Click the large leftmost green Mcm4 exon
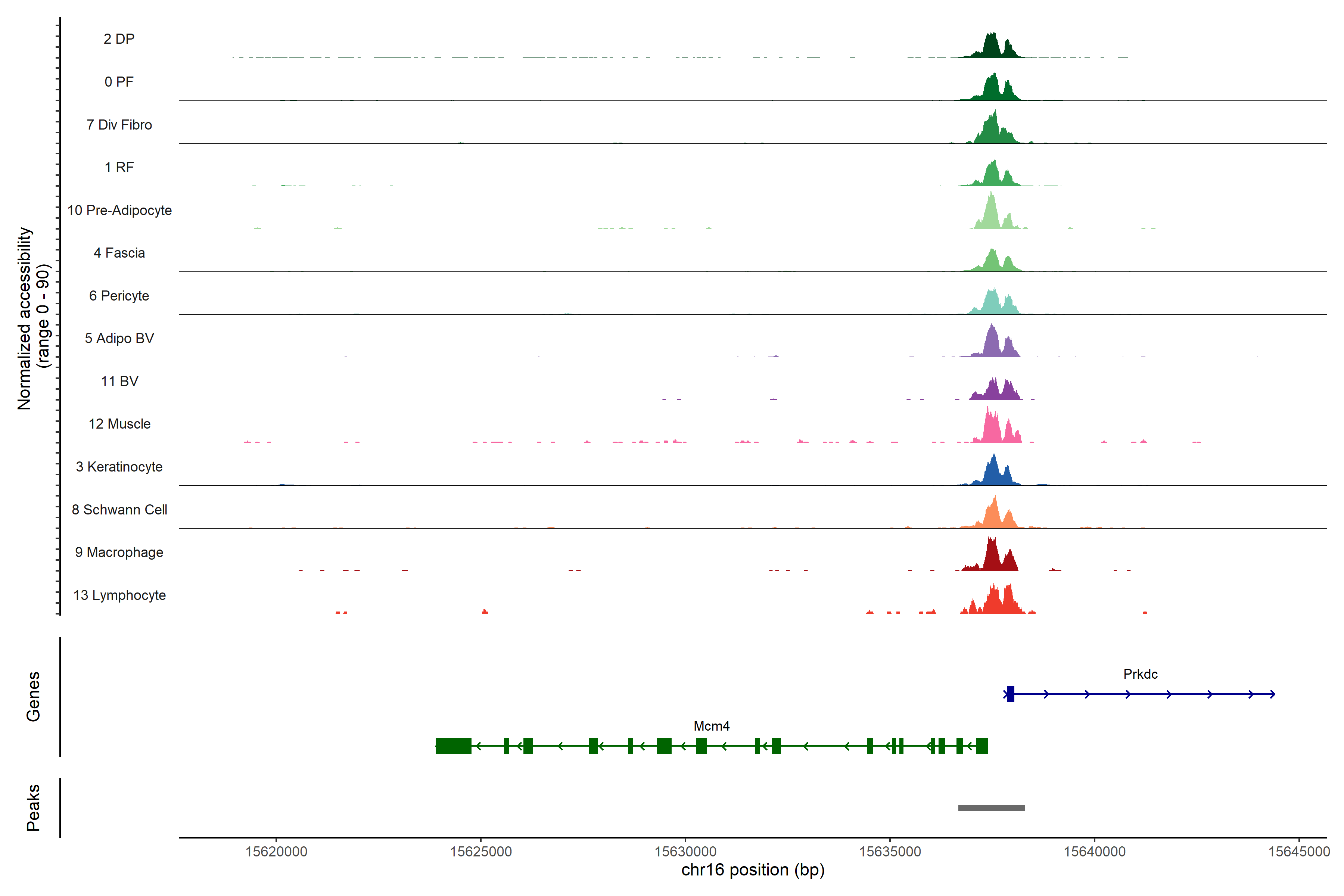 pyautogui.click(x=453, y=746)
